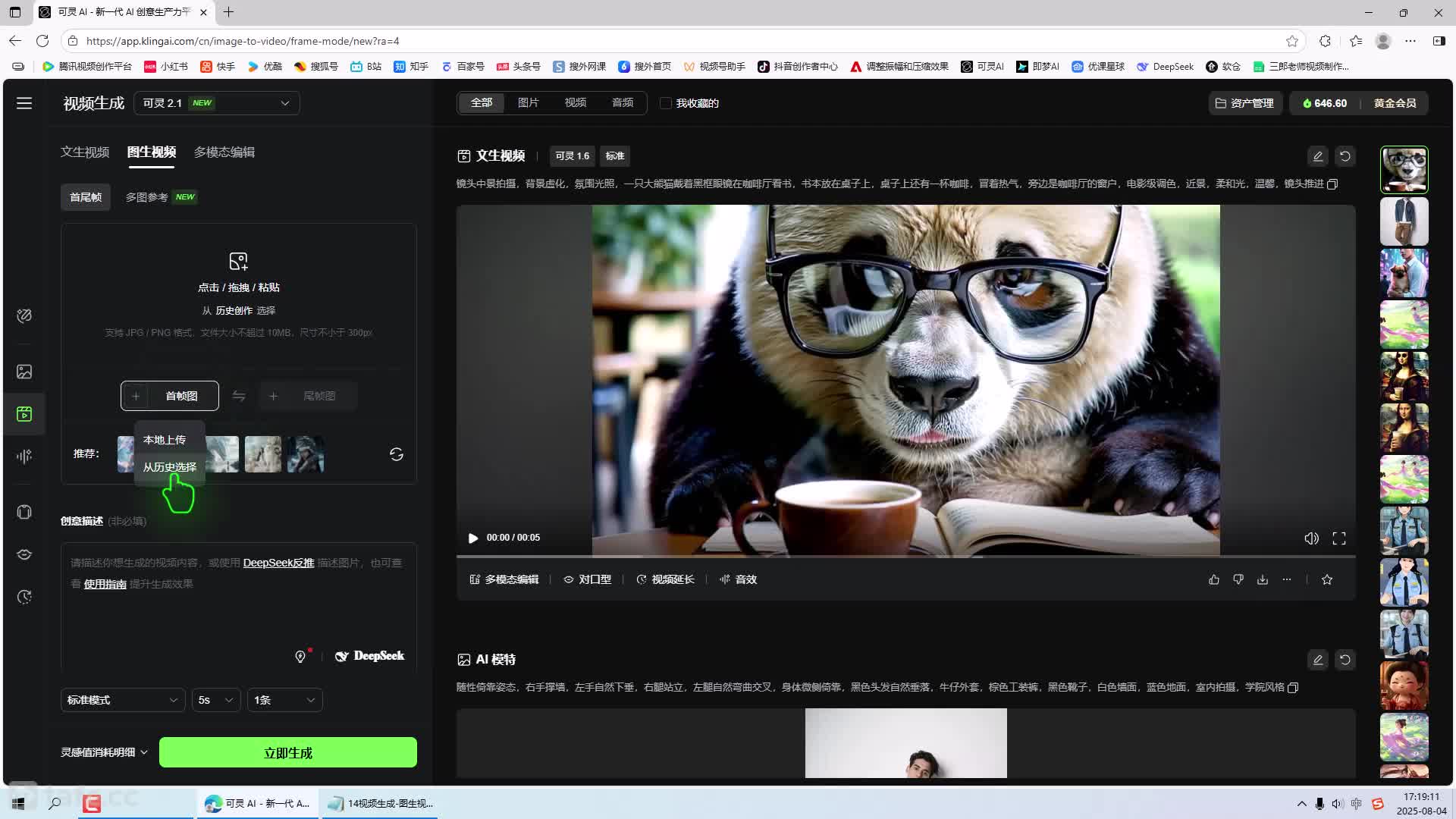Click the regenerate icon beside 文生视频 title

click(x=1345, y=156)
